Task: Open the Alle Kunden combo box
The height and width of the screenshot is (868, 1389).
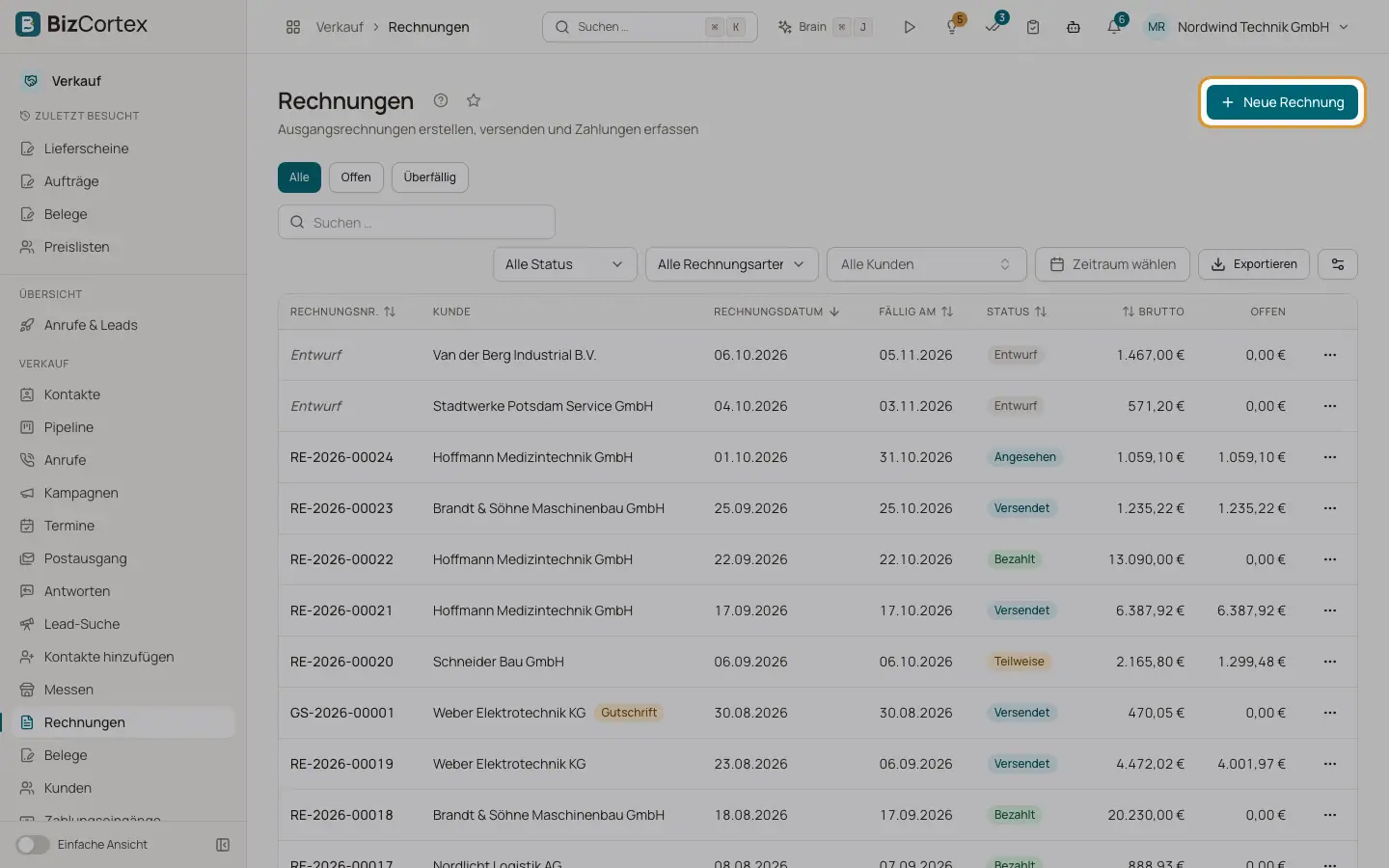Action: pyautogui.click(x=926, y=264)
